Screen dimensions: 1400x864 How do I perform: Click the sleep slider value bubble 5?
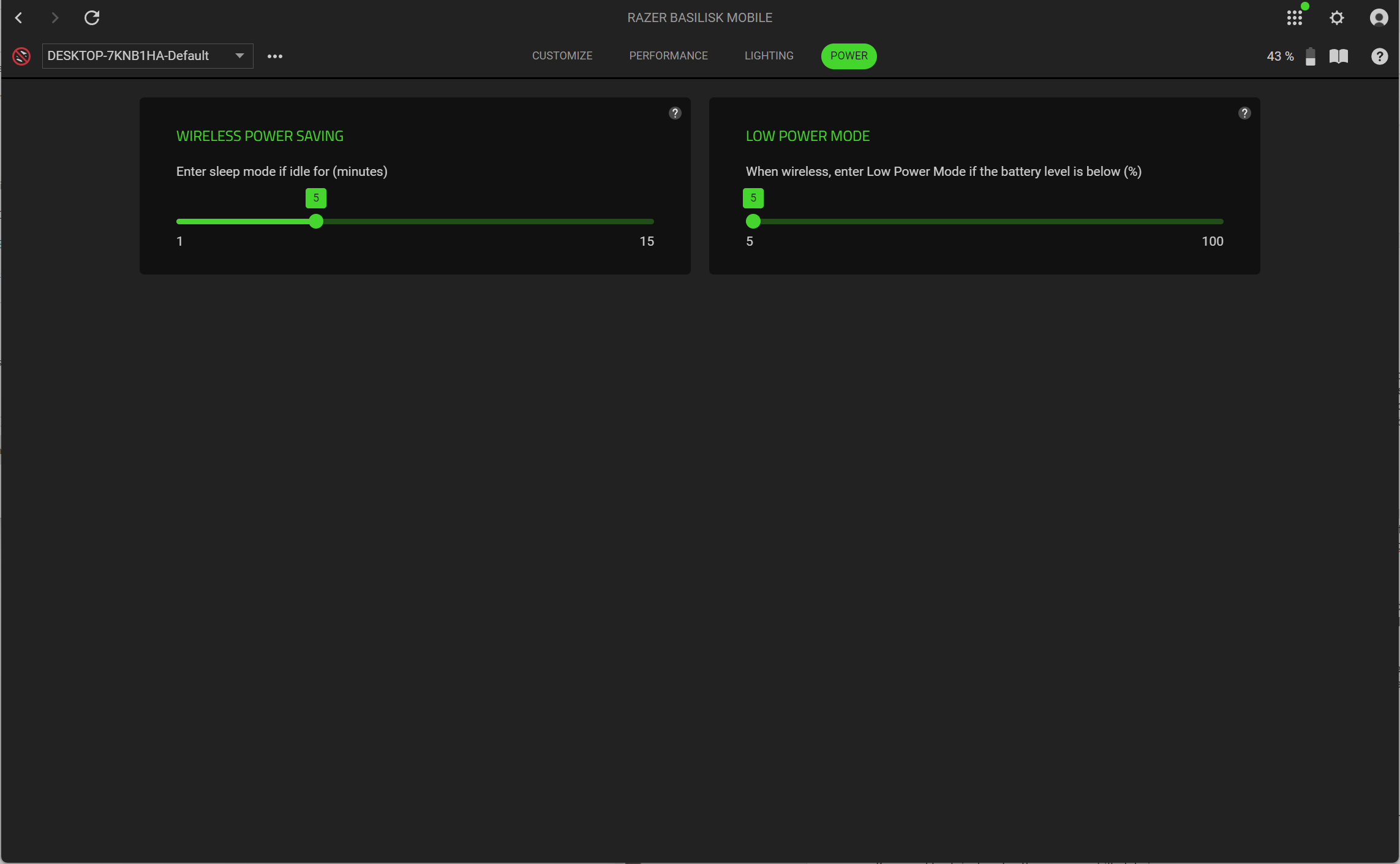[316, 198]
